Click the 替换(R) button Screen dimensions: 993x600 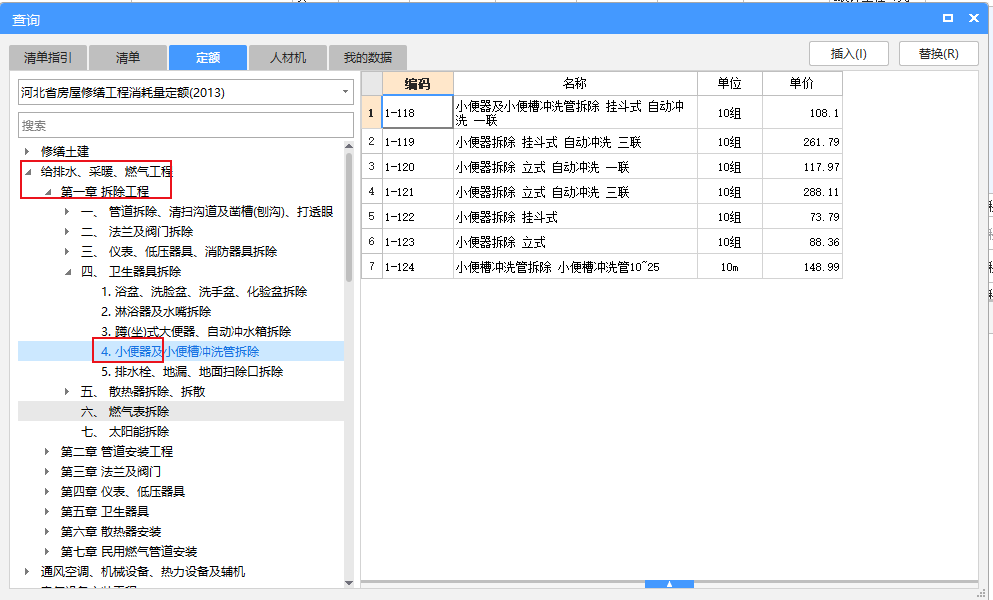(x=939, y=54)
